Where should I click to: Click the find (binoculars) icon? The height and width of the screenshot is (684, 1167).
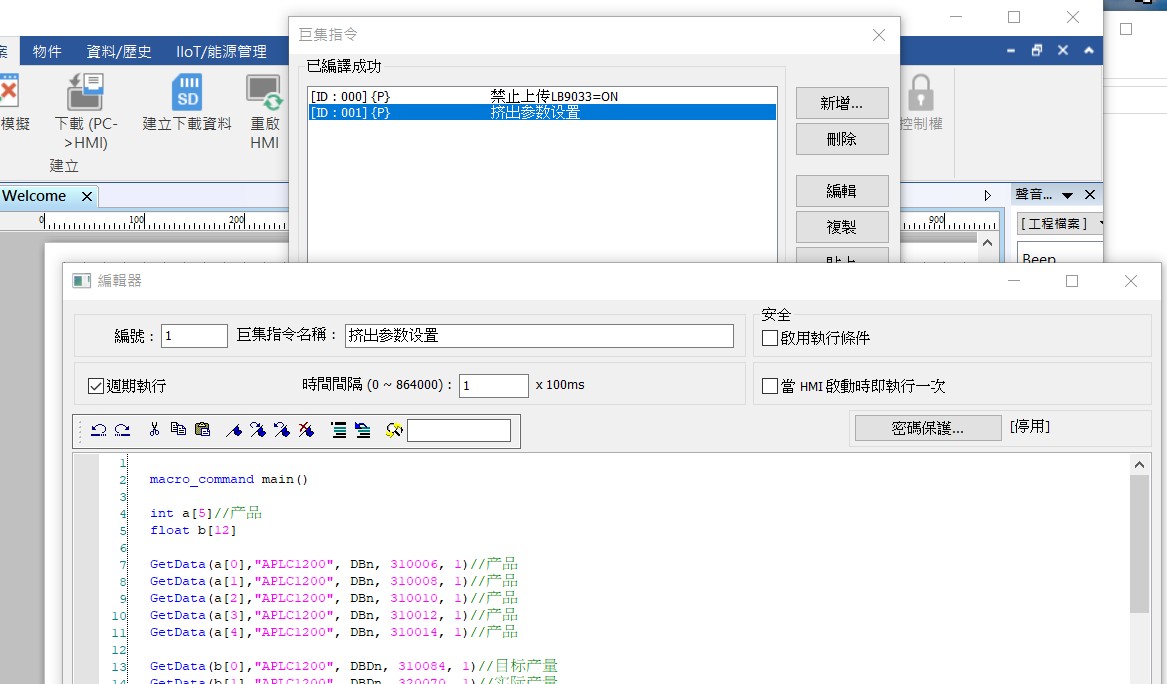[x=394, y=430]
